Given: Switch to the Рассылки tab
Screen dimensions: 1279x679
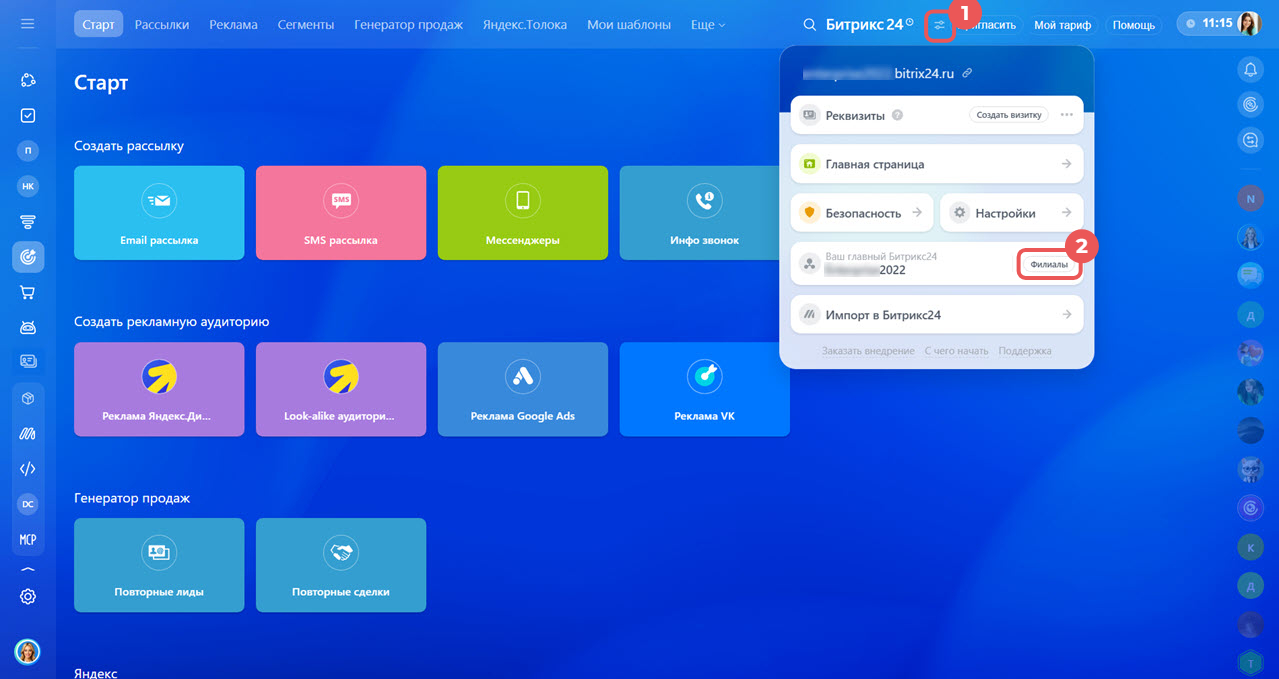Looking at the screenshot, I should click(162, 24).
